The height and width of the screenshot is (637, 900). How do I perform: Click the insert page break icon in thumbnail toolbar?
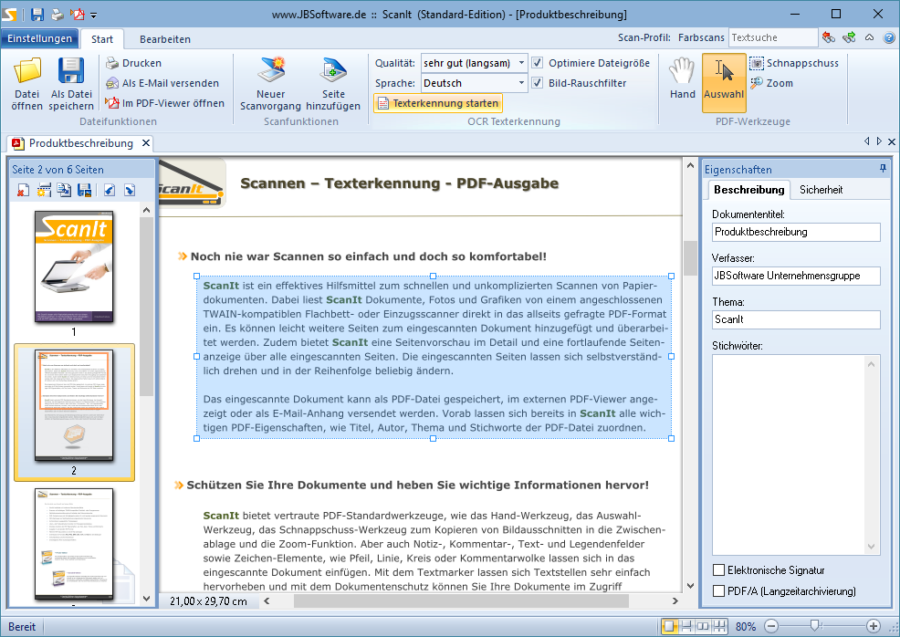(44, 190)
